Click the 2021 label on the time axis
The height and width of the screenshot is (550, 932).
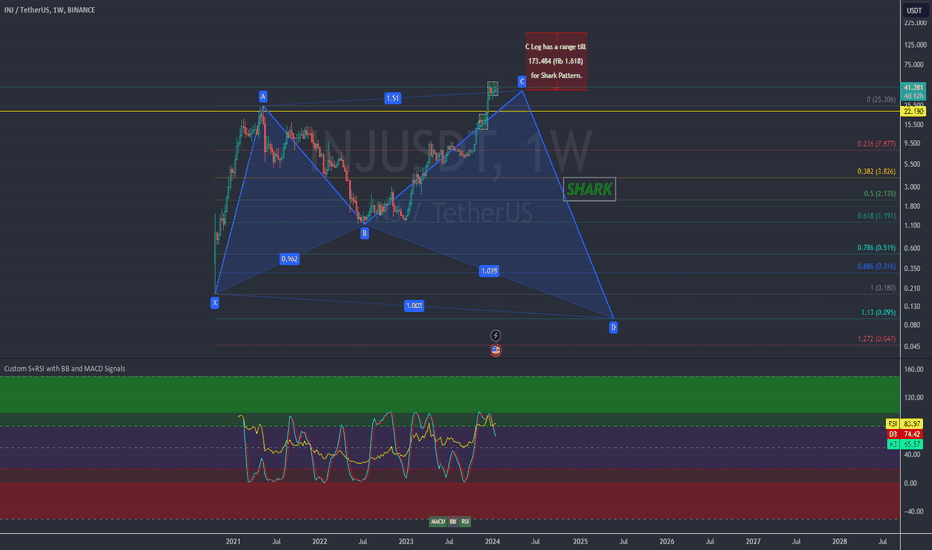pyautogui.click(x=233, y=541)
